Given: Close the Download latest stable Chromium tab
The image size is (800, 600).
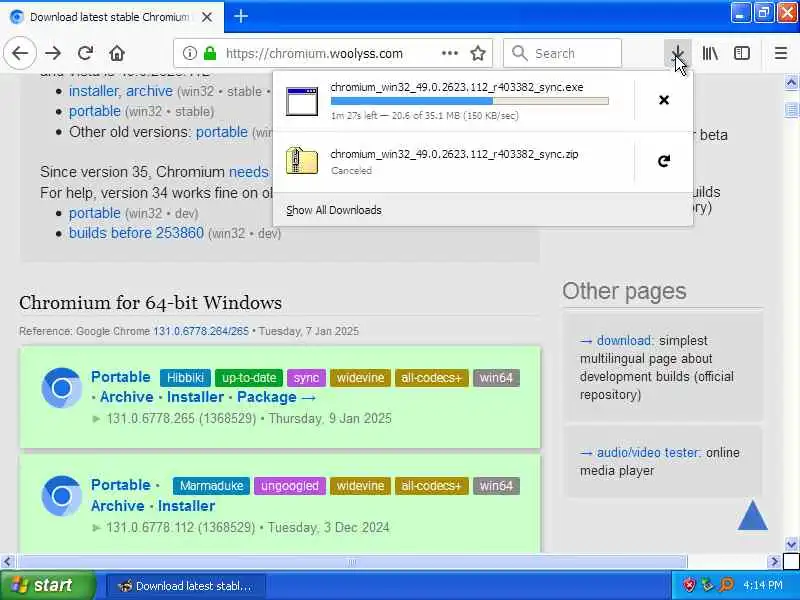Looking at the screenshot, I should (x=207, y=17).
